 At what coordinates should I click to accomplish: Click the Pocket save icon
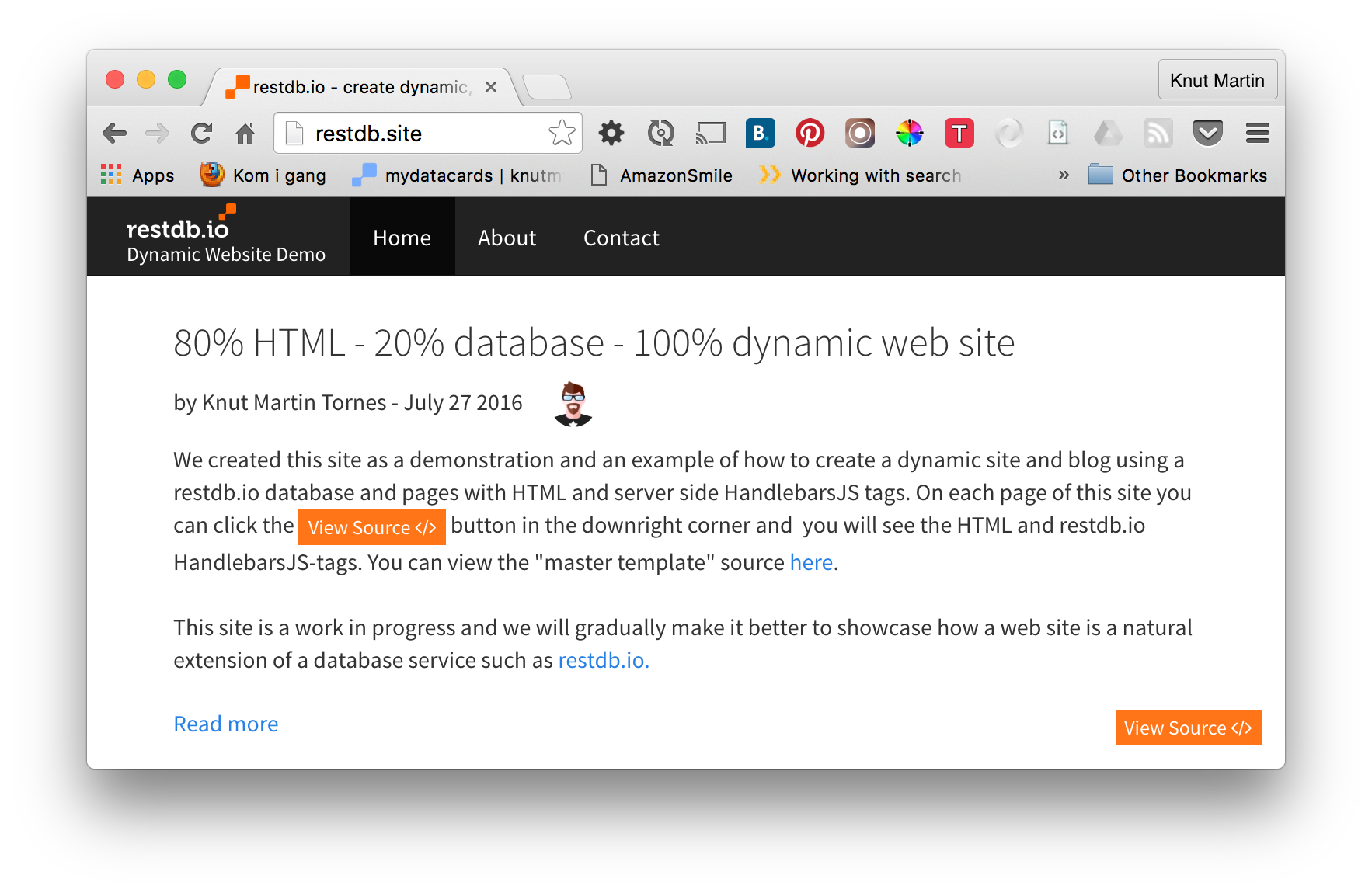click(1208, 134)
